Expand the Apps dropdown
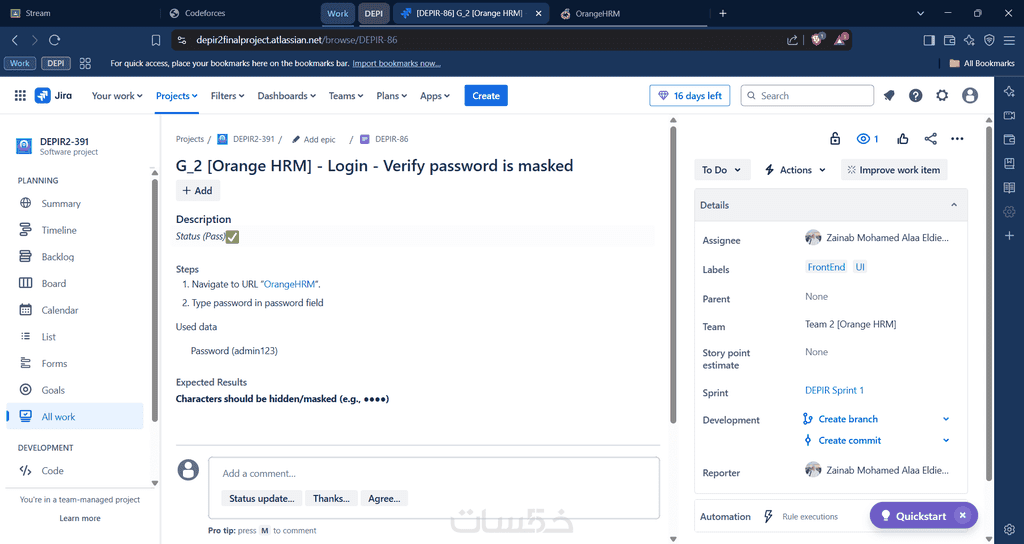1024x544 pixels. 435,95
